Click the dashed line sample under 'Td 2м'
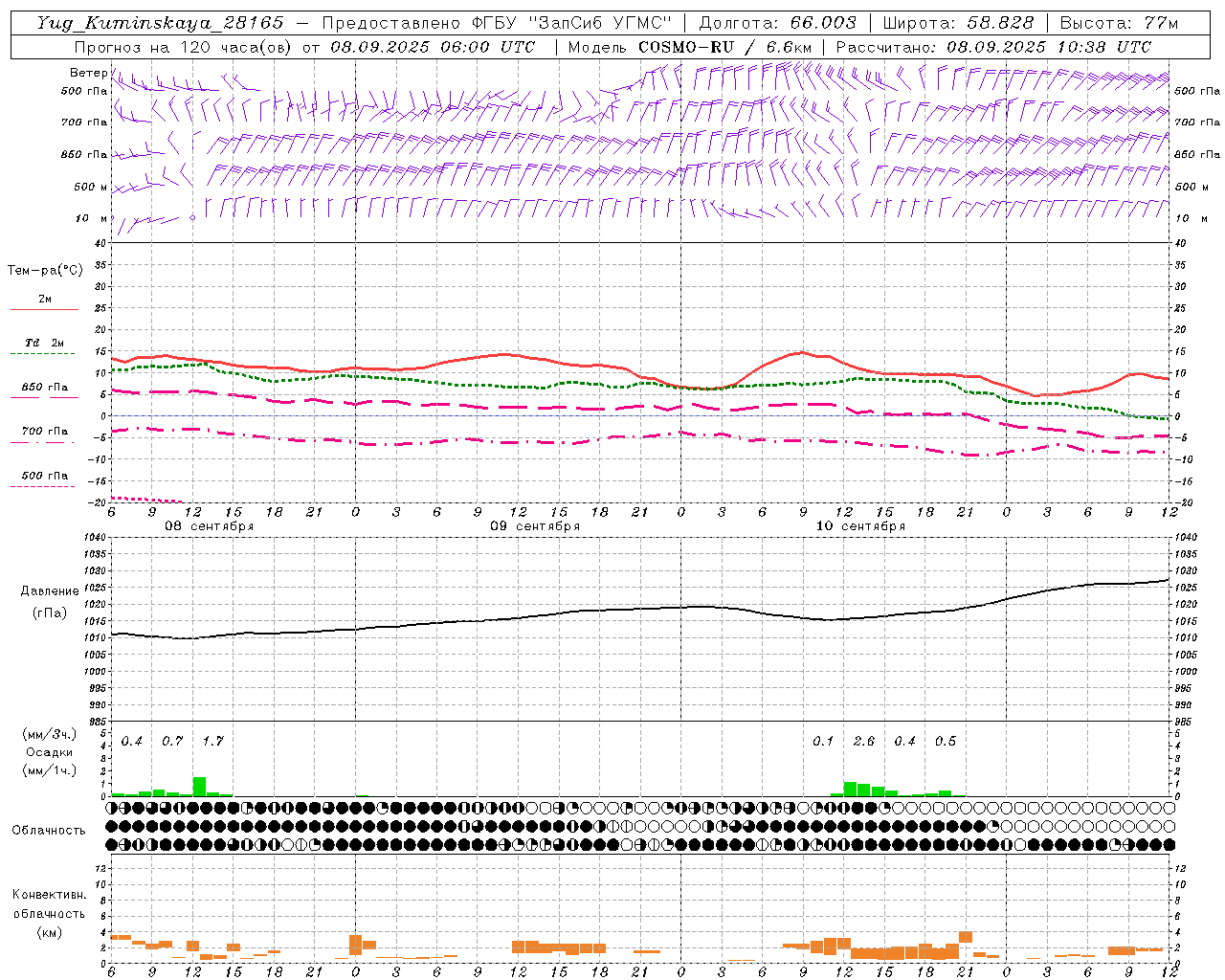1225x980 pixels. 44,354
